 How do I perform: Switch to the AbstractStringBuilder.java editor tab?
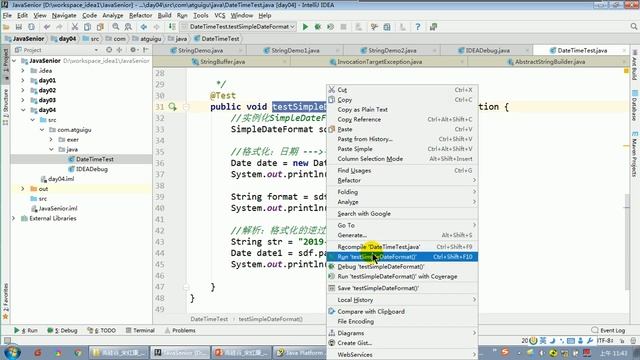(x=550, y=62)
